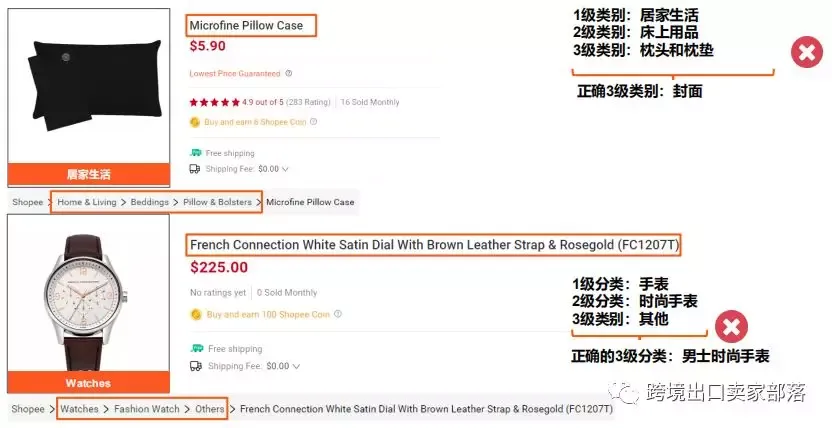Open the Beddings breadcrumb category
The image size is (832, 428).
point(150,202)
